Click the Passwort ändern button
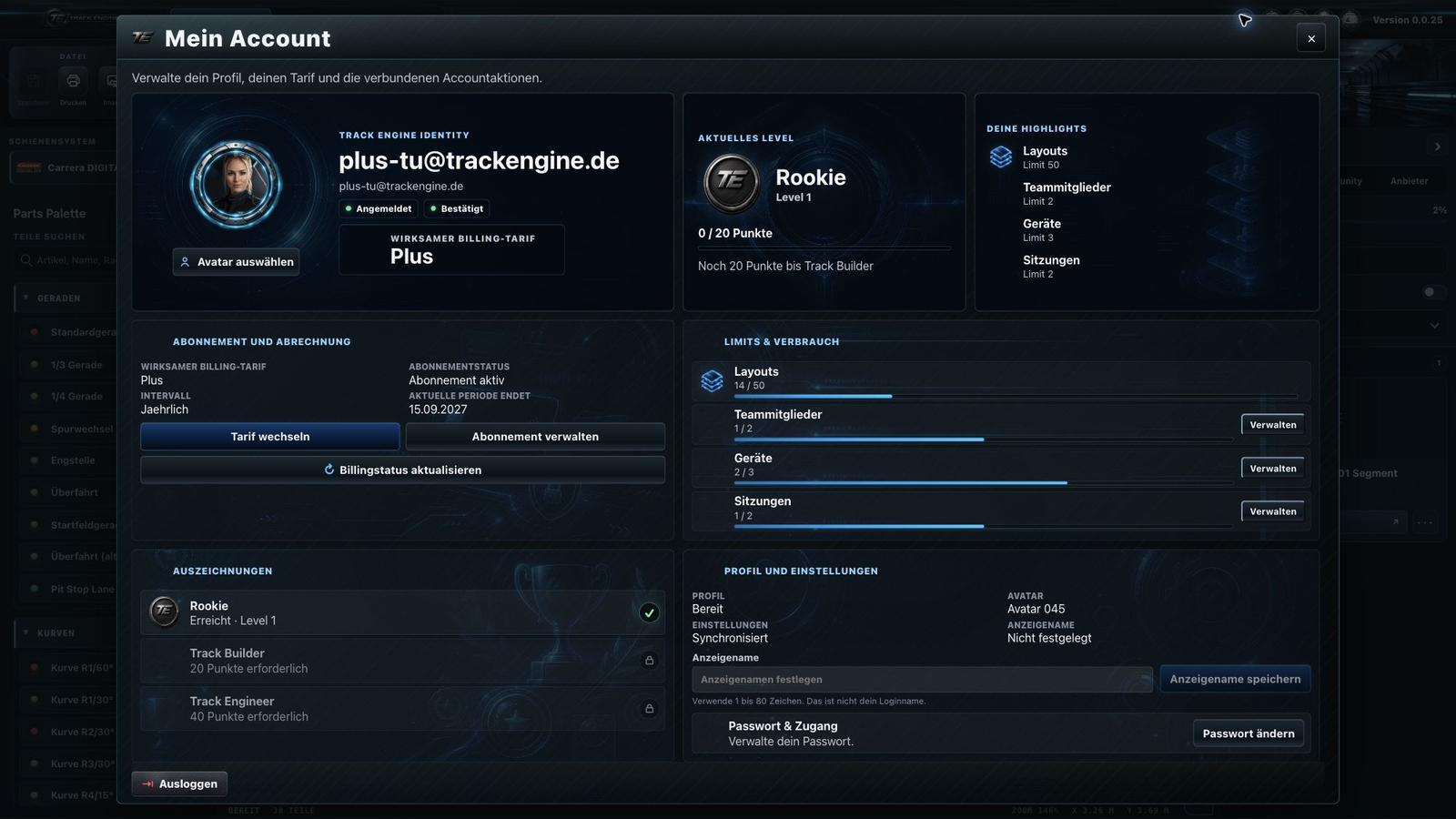 click(x=1249, y=733)
